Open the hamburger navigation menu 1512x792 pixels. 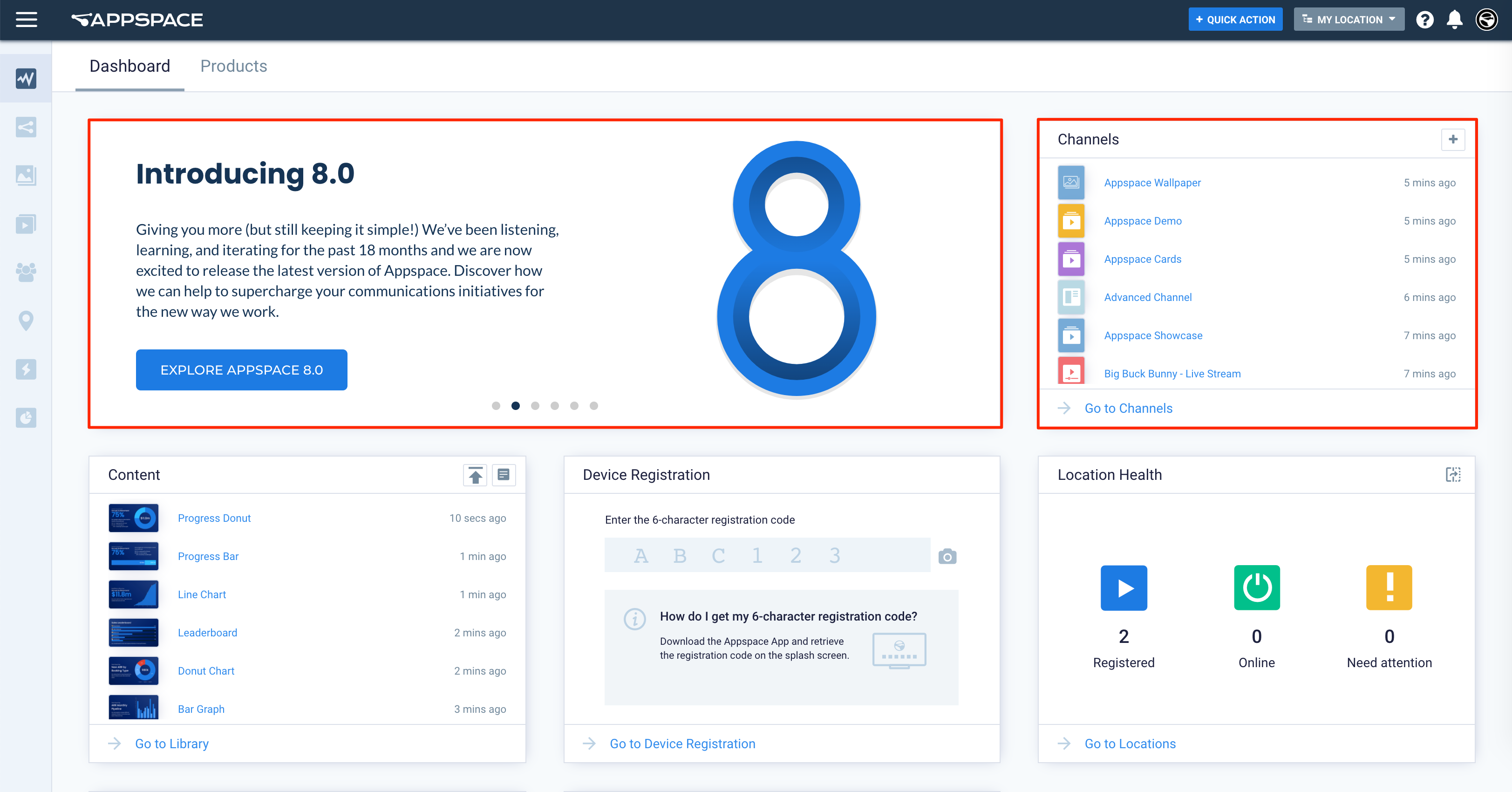coord(27,20)
